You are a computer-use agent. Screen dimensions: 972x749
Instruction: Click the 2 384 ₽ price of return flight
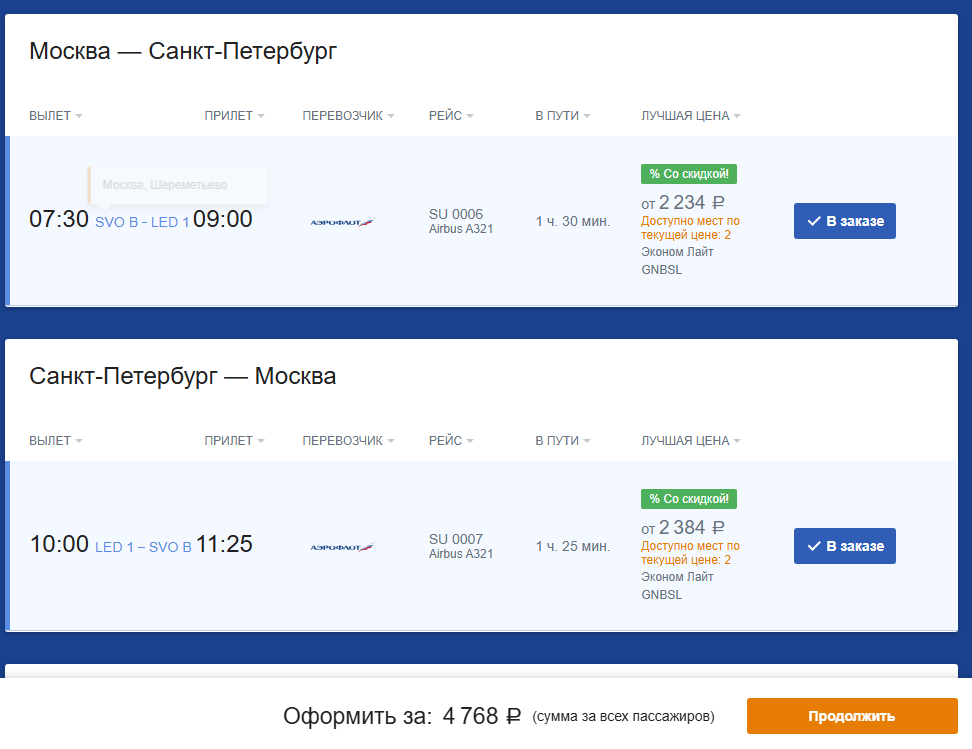point(691,528)
